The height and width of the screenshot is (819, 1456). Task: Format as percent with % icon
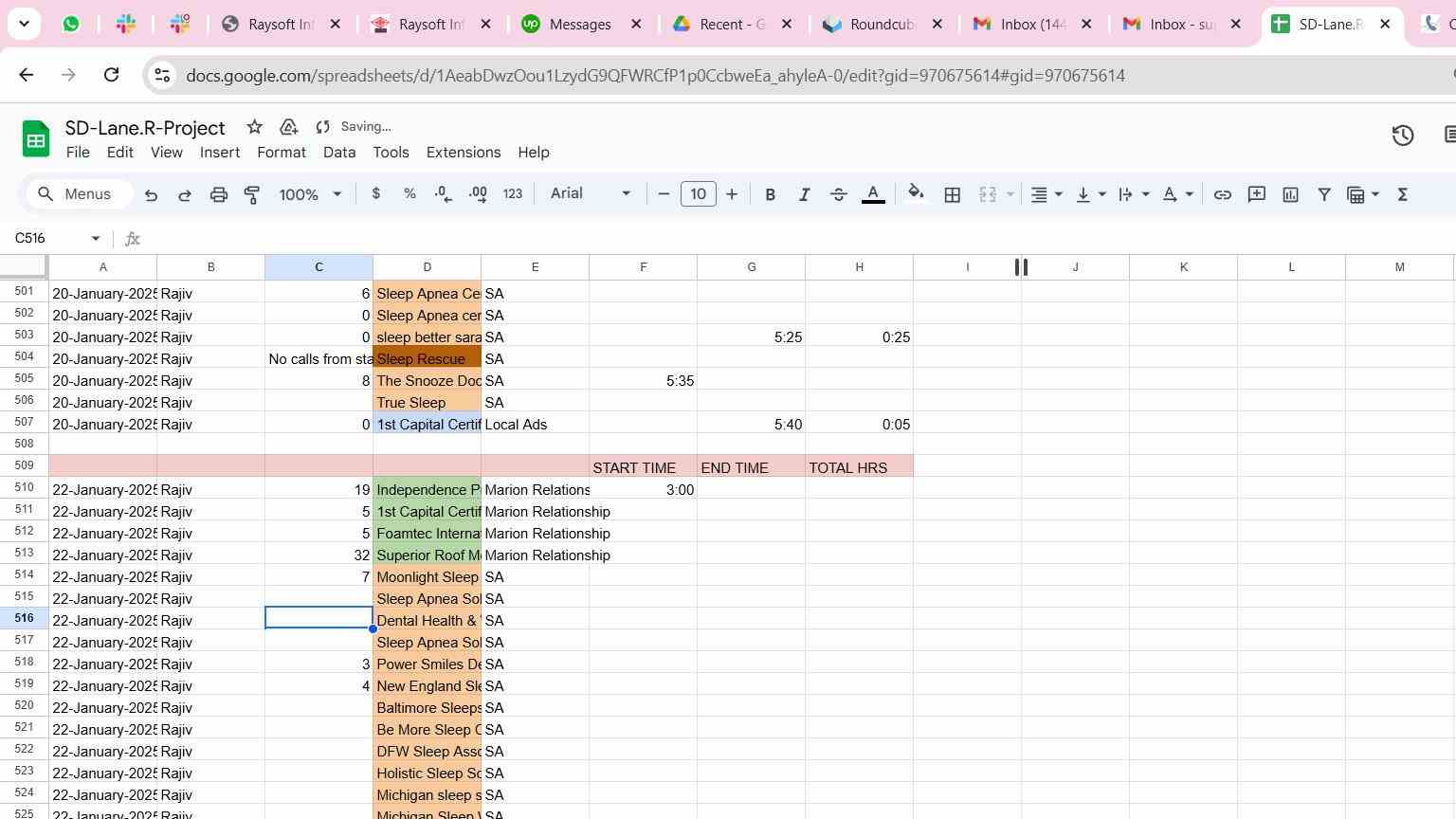[x=409, y=193]
